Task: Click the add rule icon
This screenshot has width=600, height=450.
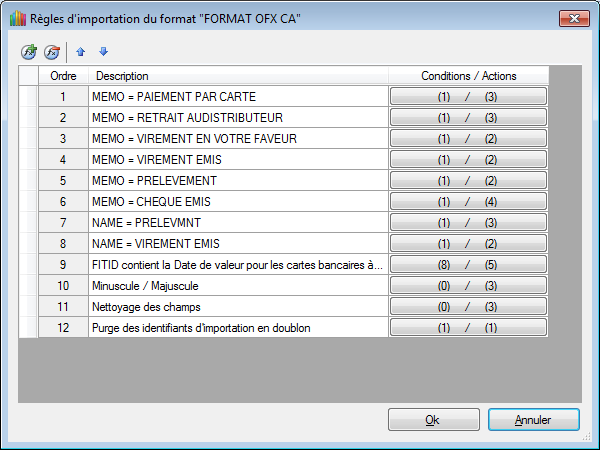Action: tap(28, 51)
